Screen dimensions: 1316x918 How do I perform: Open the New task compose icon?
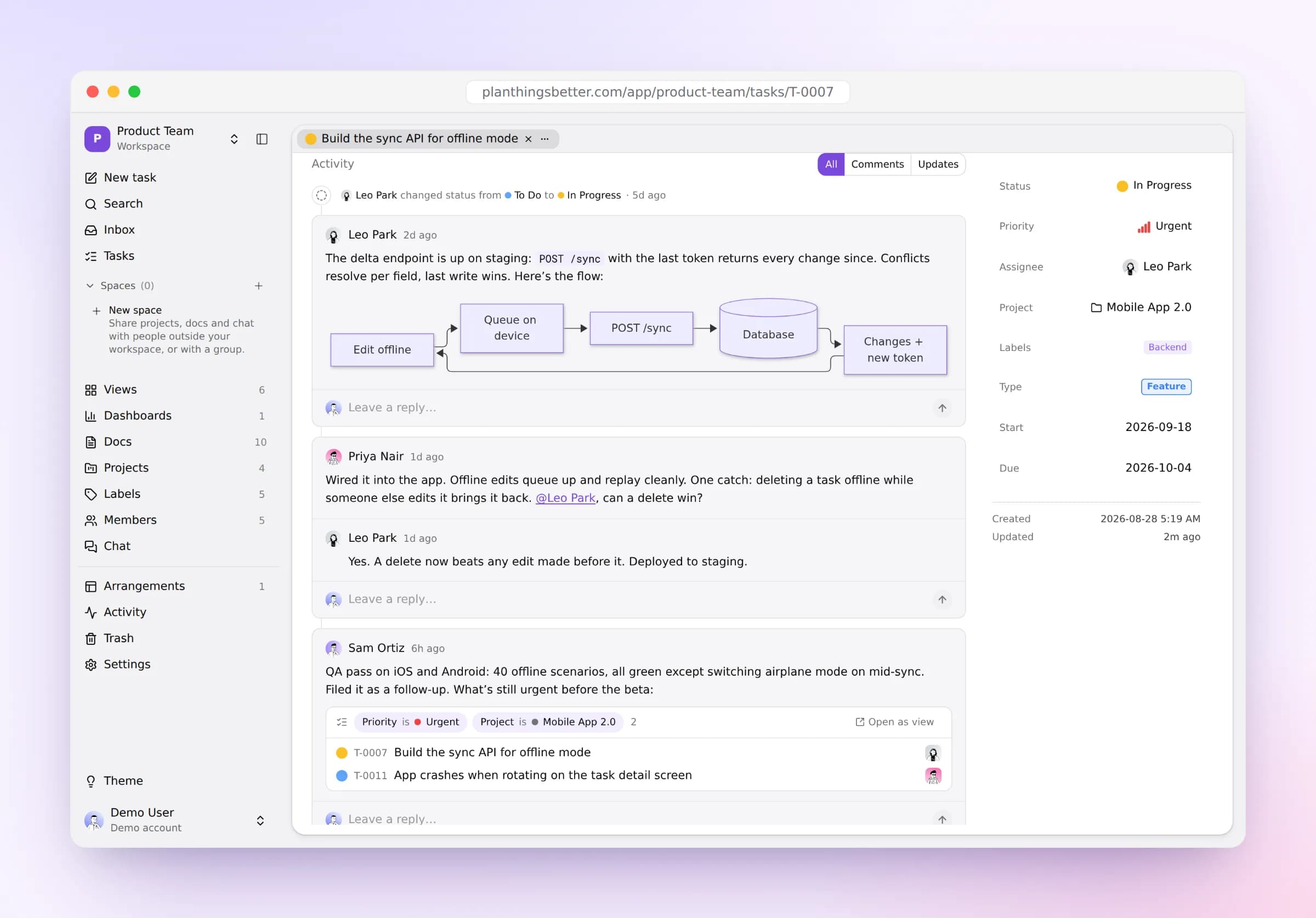[x=90, y=178]
